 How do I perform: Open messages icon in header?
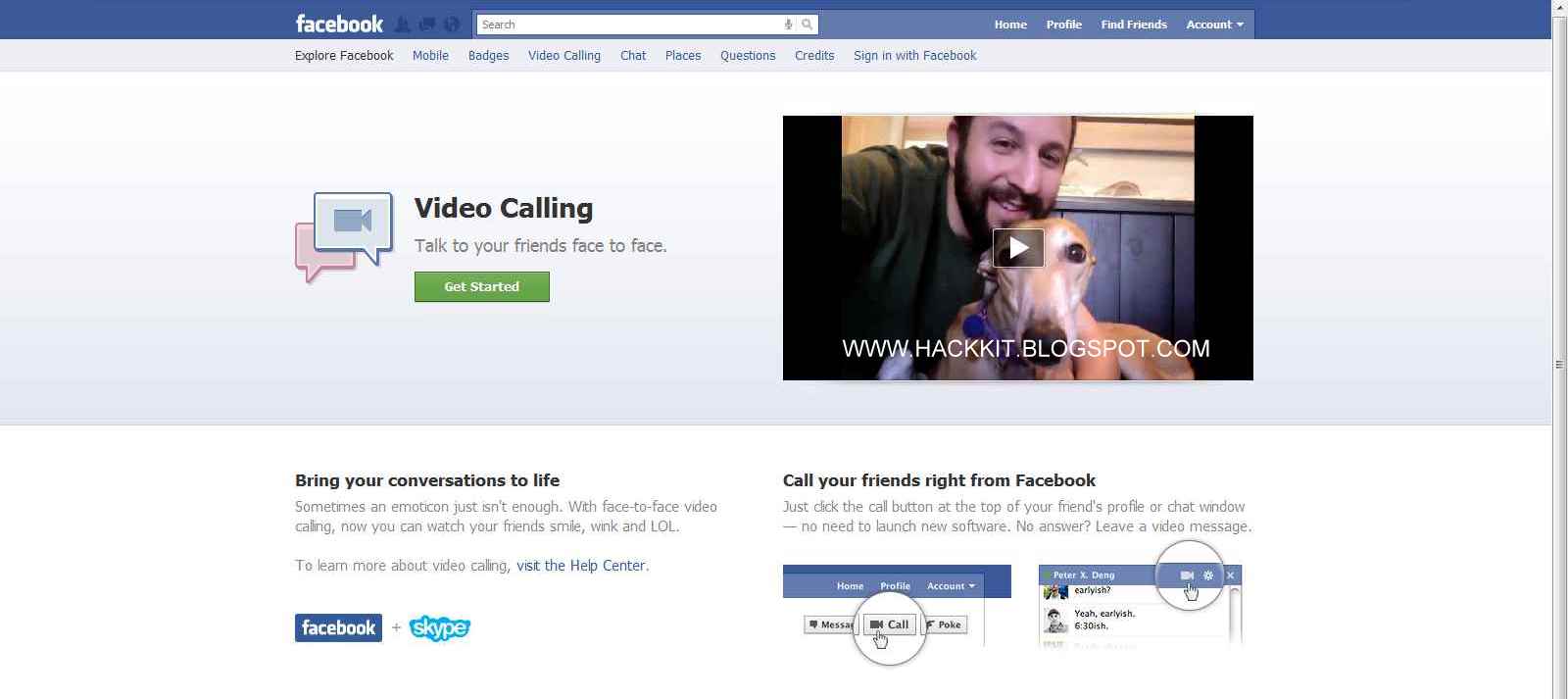(427, 25)
